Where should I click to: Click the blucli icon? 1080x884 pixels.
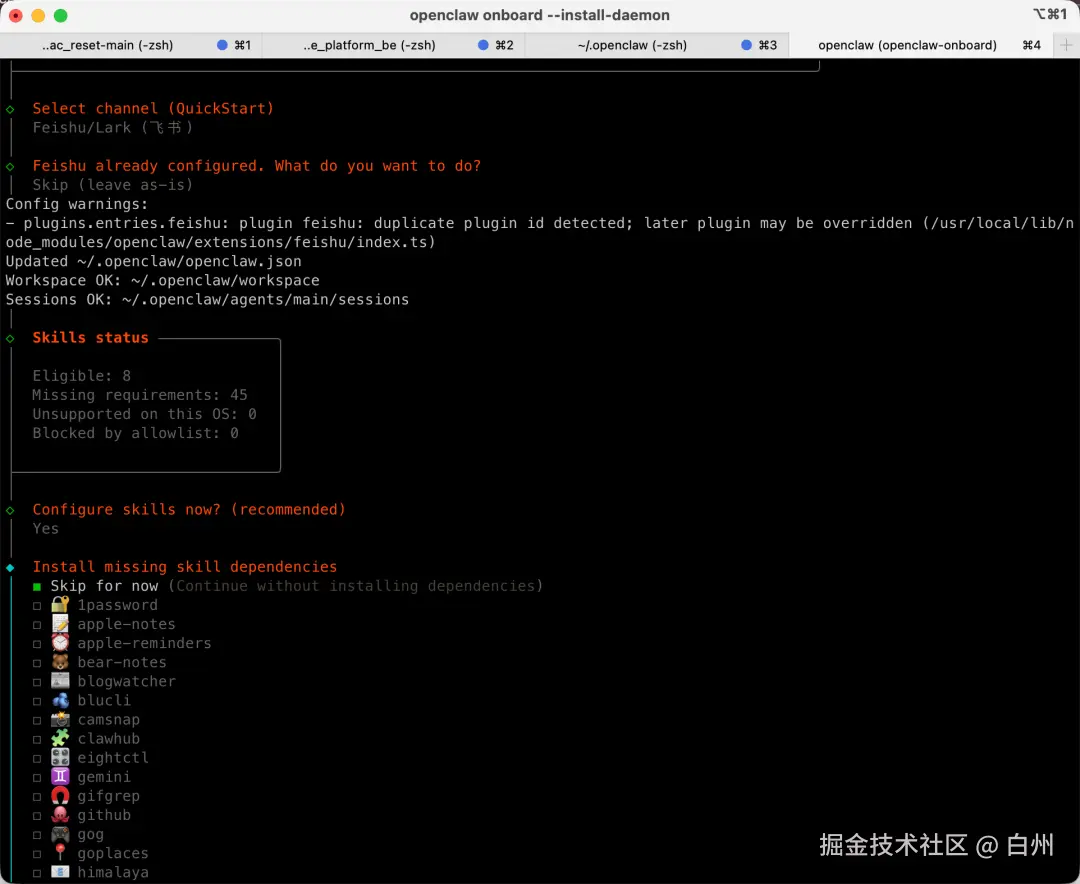60,701
